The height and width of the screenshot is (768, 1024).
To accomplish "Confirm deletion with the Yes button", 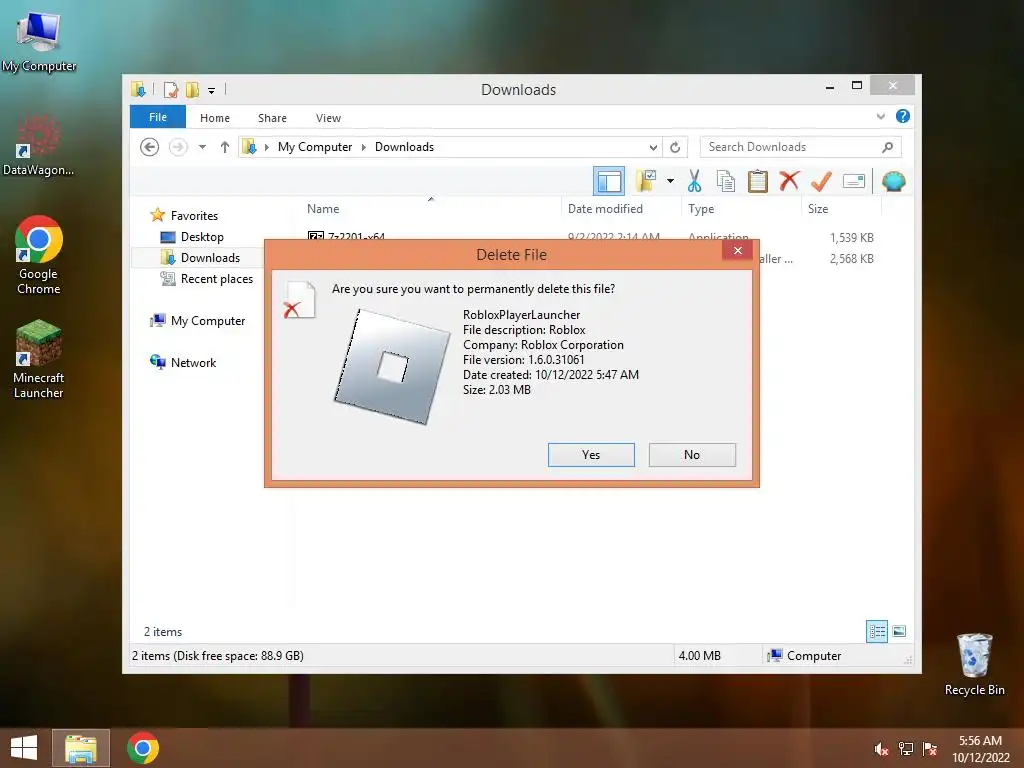I will [591, 455].
